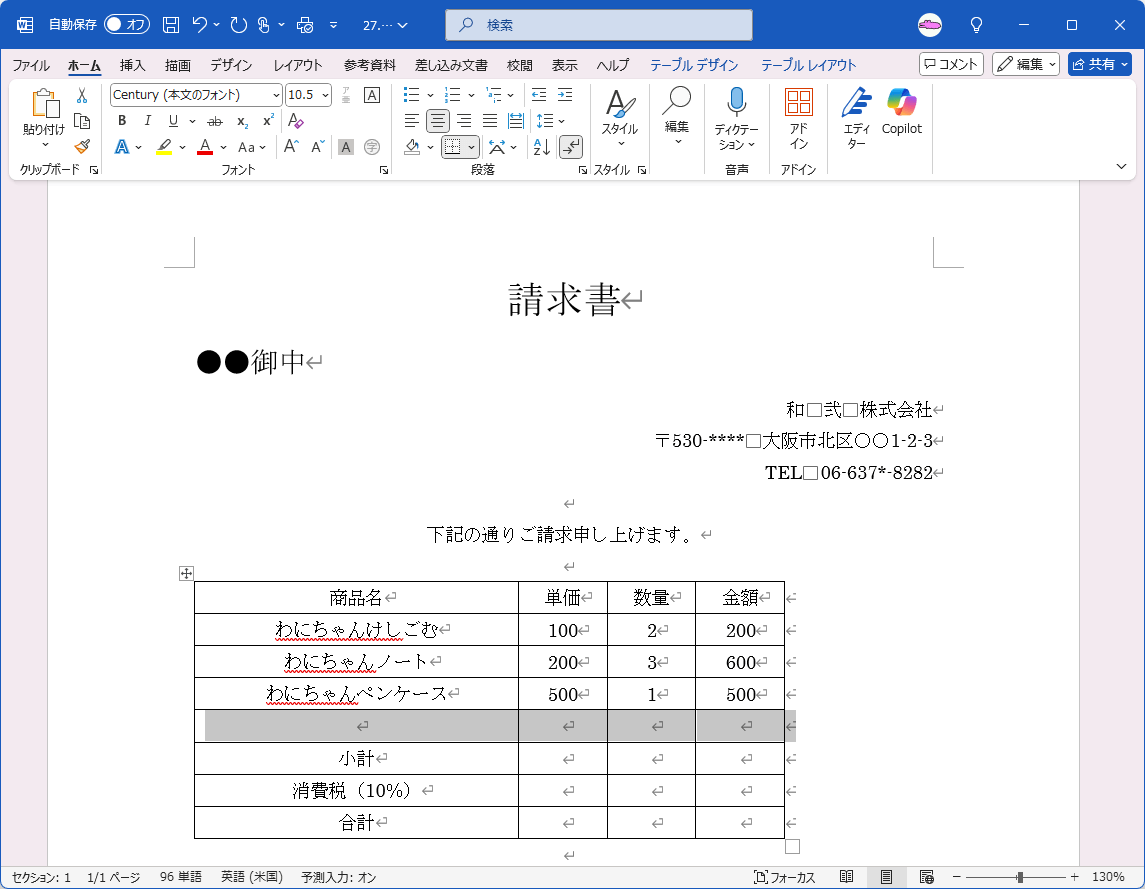Click the search box

tap(599, 25)
